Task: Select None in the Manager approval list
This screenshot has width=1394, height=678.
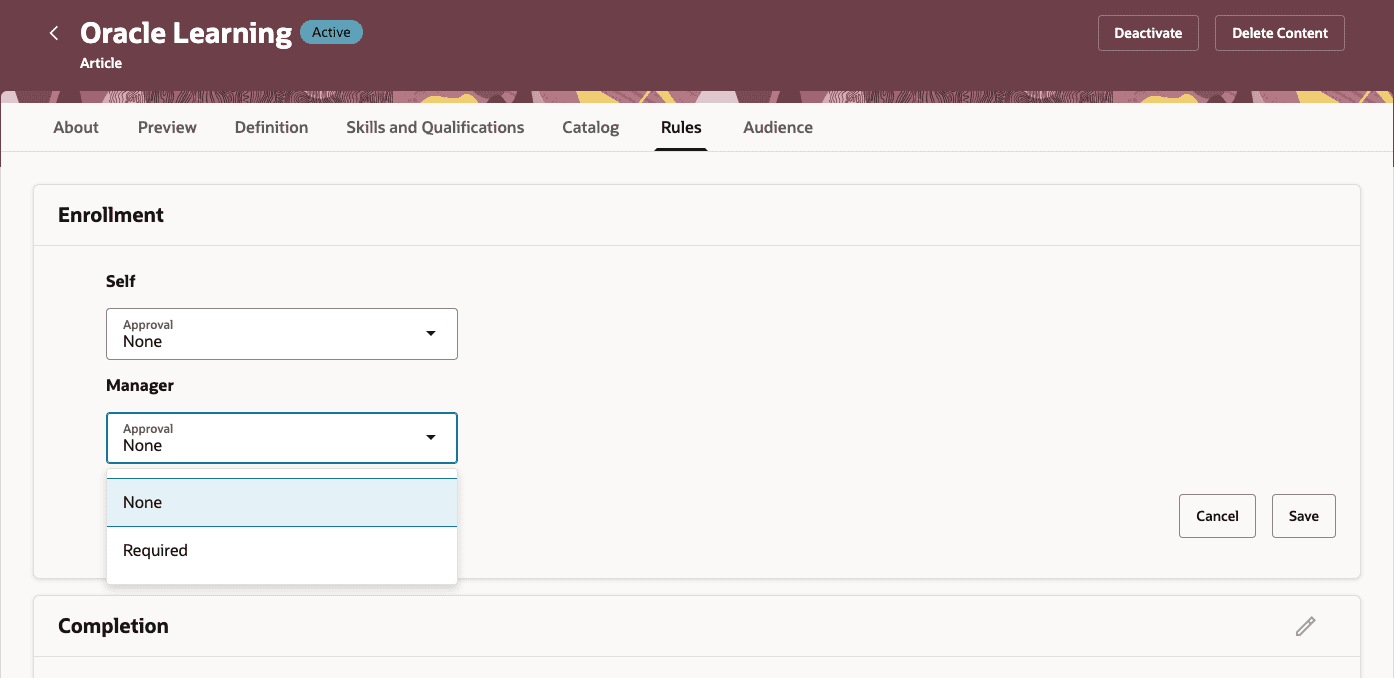Action: coord(282,502)
